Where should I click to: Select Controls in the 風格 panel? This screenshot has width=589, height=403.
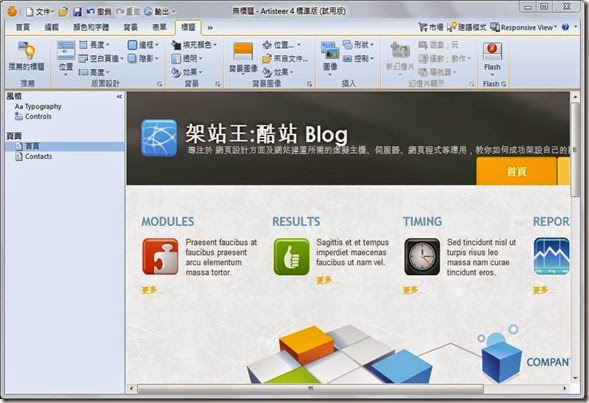point(33,116)
